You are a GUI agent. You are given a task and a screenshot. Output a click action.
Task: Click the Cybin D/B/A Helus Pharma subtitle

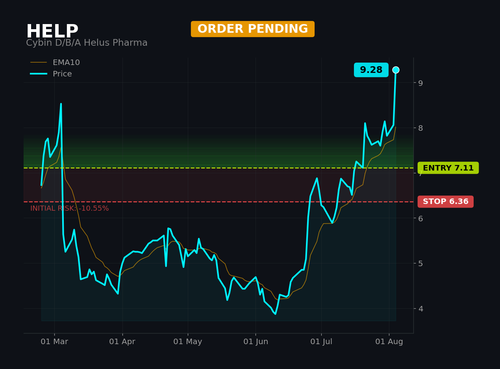tap(87, 43)
